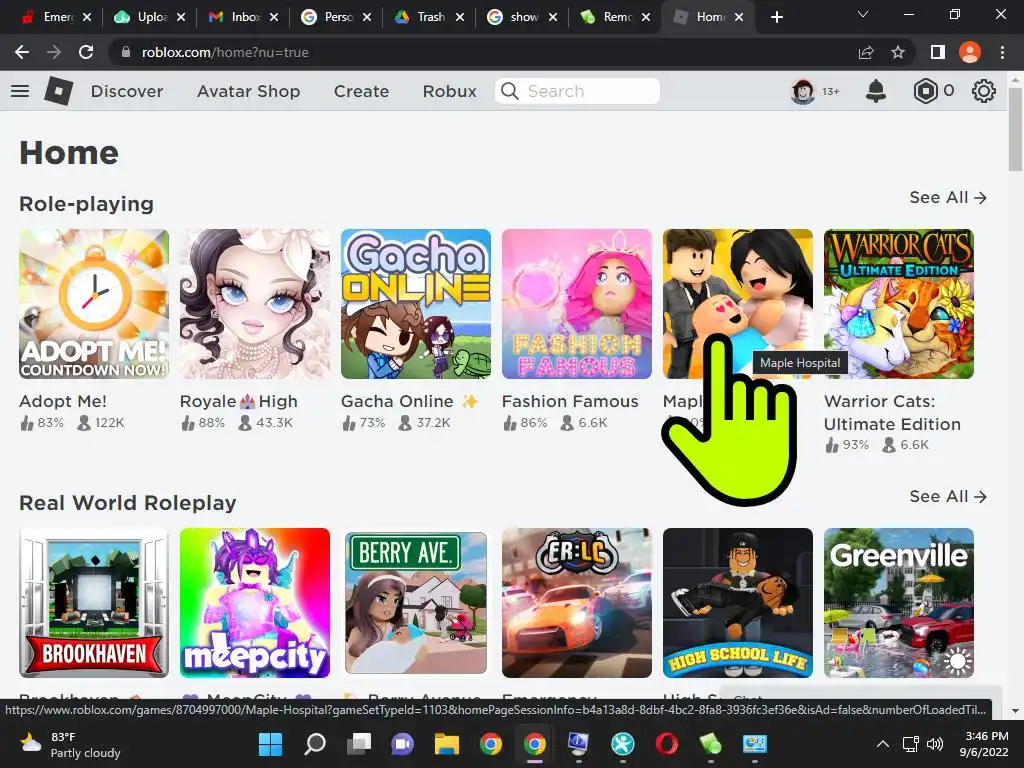Open the avatar profile picture in header
1024x768 pixels.
click(x=803, y=91)
